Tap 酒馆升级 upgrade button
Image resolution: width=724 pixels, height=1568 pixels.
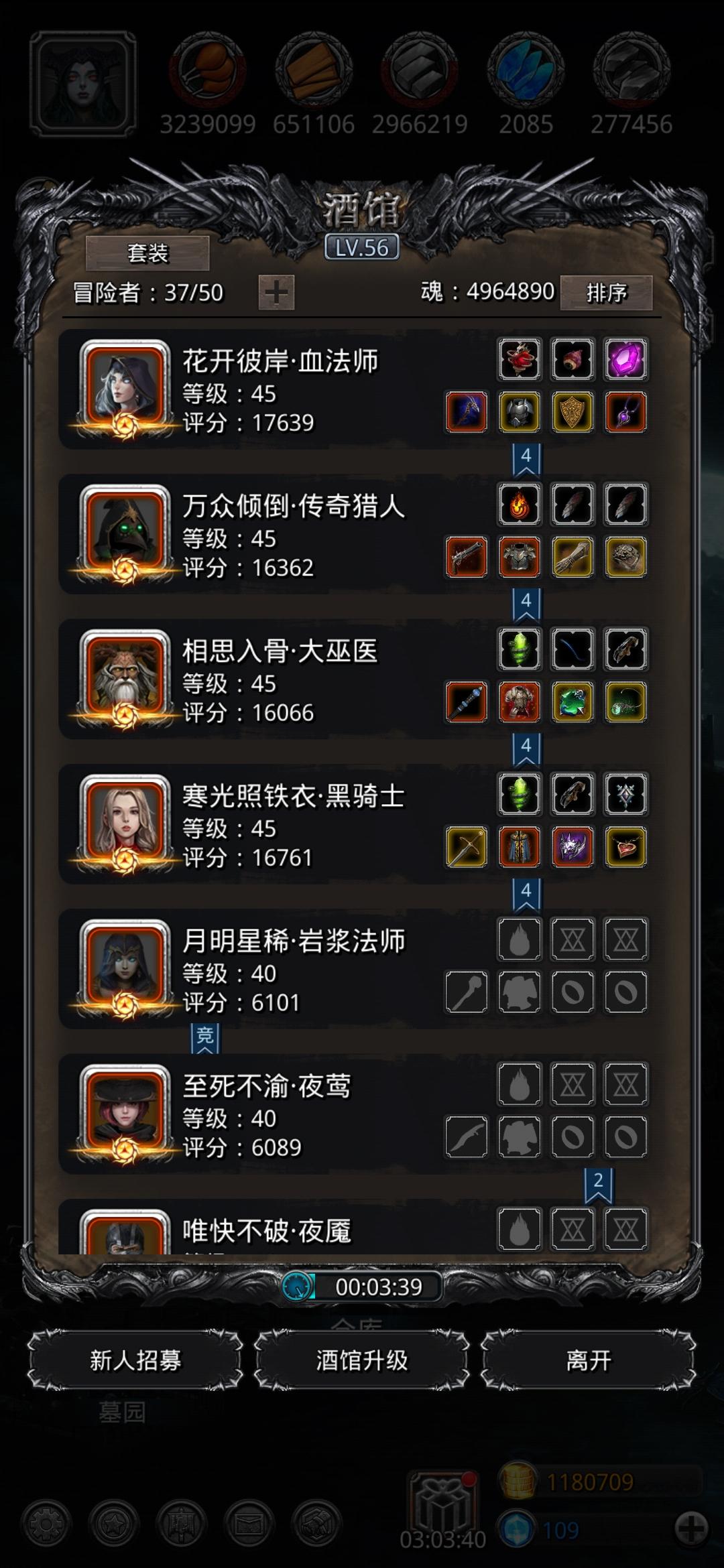pyautogui.click(x=362, y=1360)
